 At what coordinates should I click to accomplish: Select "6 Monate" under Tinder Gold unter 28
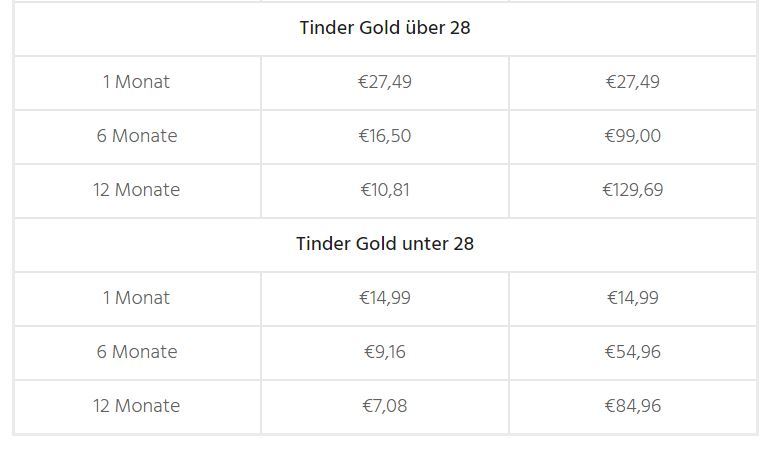coord(136,352)
